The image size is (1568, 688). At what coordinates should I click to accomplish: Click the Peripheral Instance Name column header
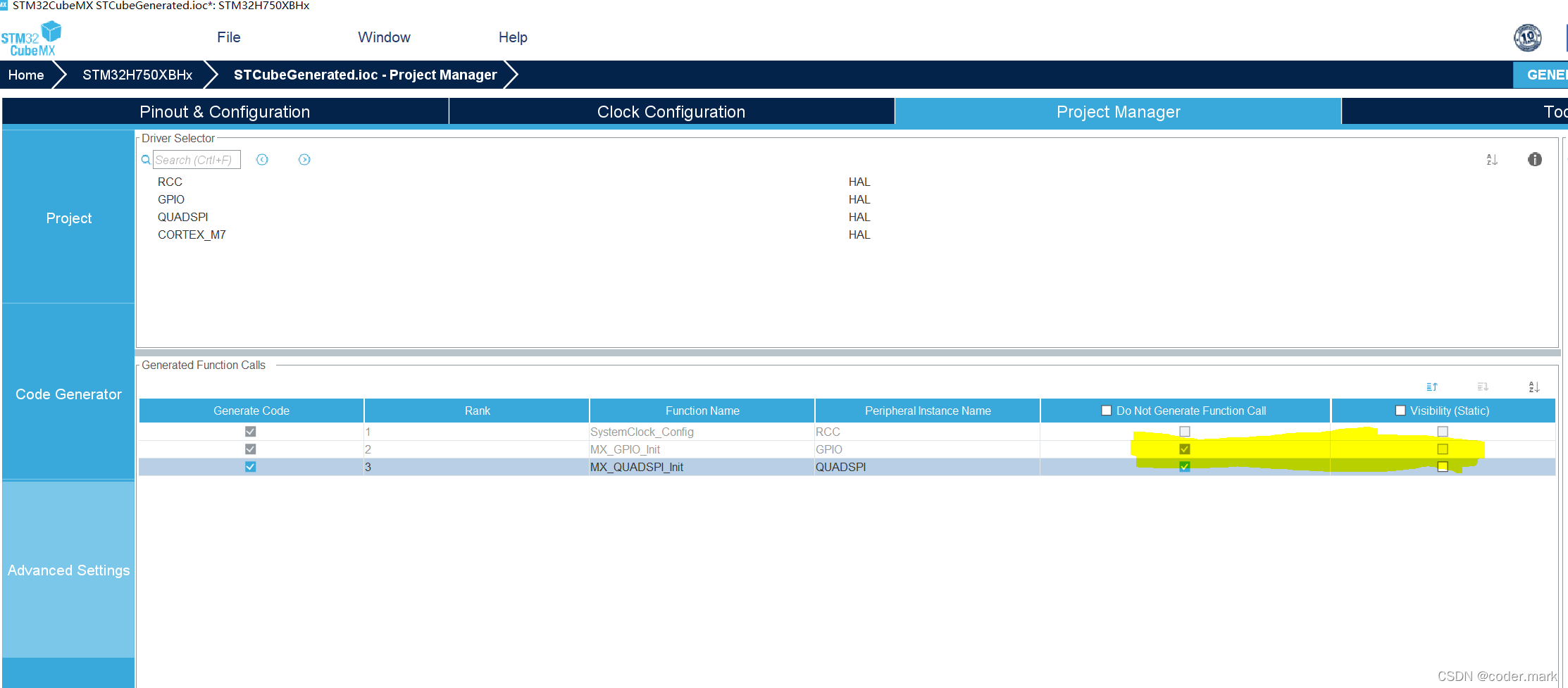click(x=928, y=411)
